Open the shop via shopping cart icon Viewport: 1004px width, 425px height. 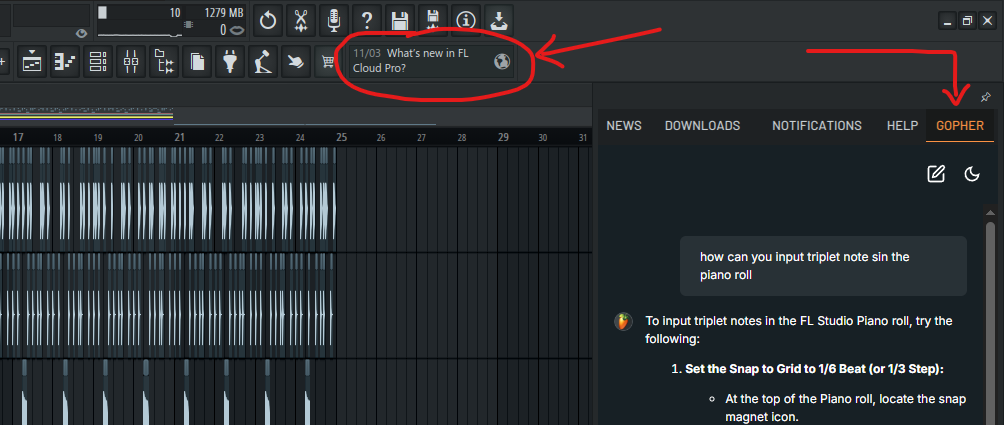coord(328,61)
